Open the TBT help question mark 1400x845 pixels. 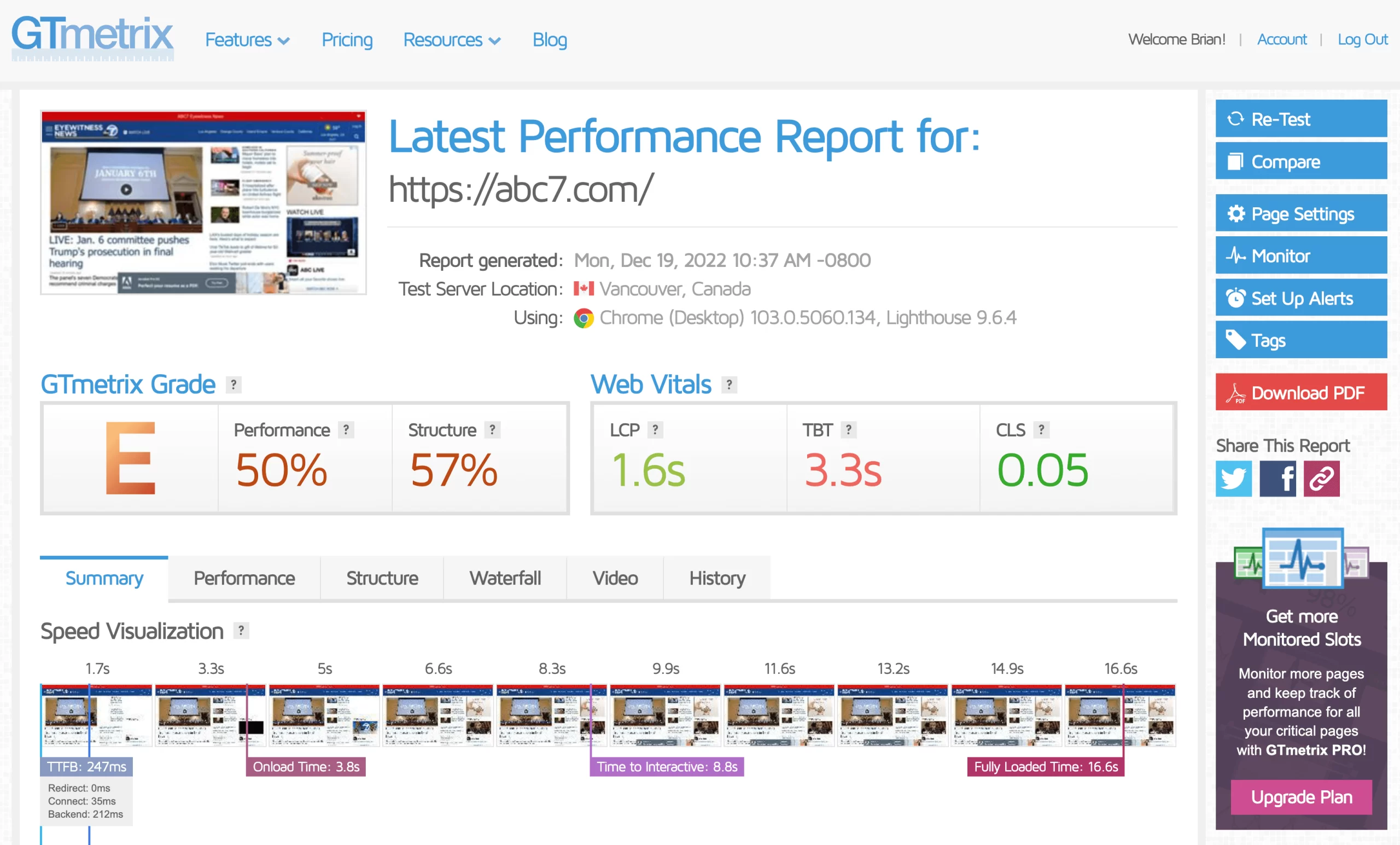848,429
